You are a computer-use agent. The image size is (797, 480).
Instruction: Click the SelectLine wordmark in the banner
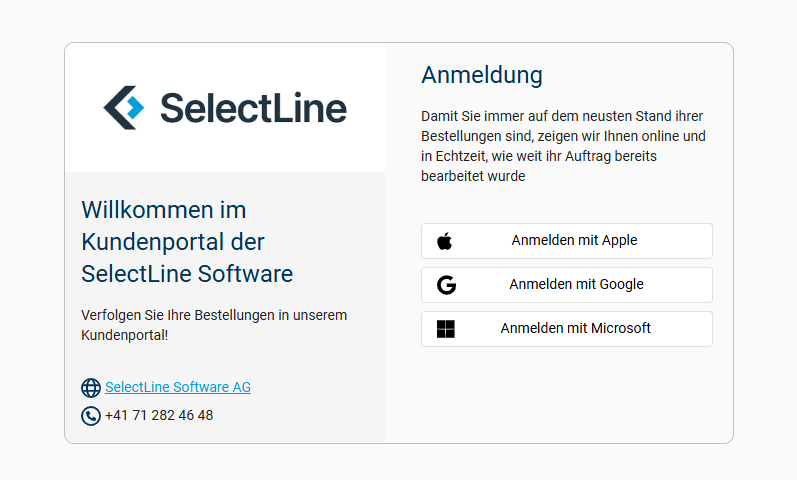(252, 108)
